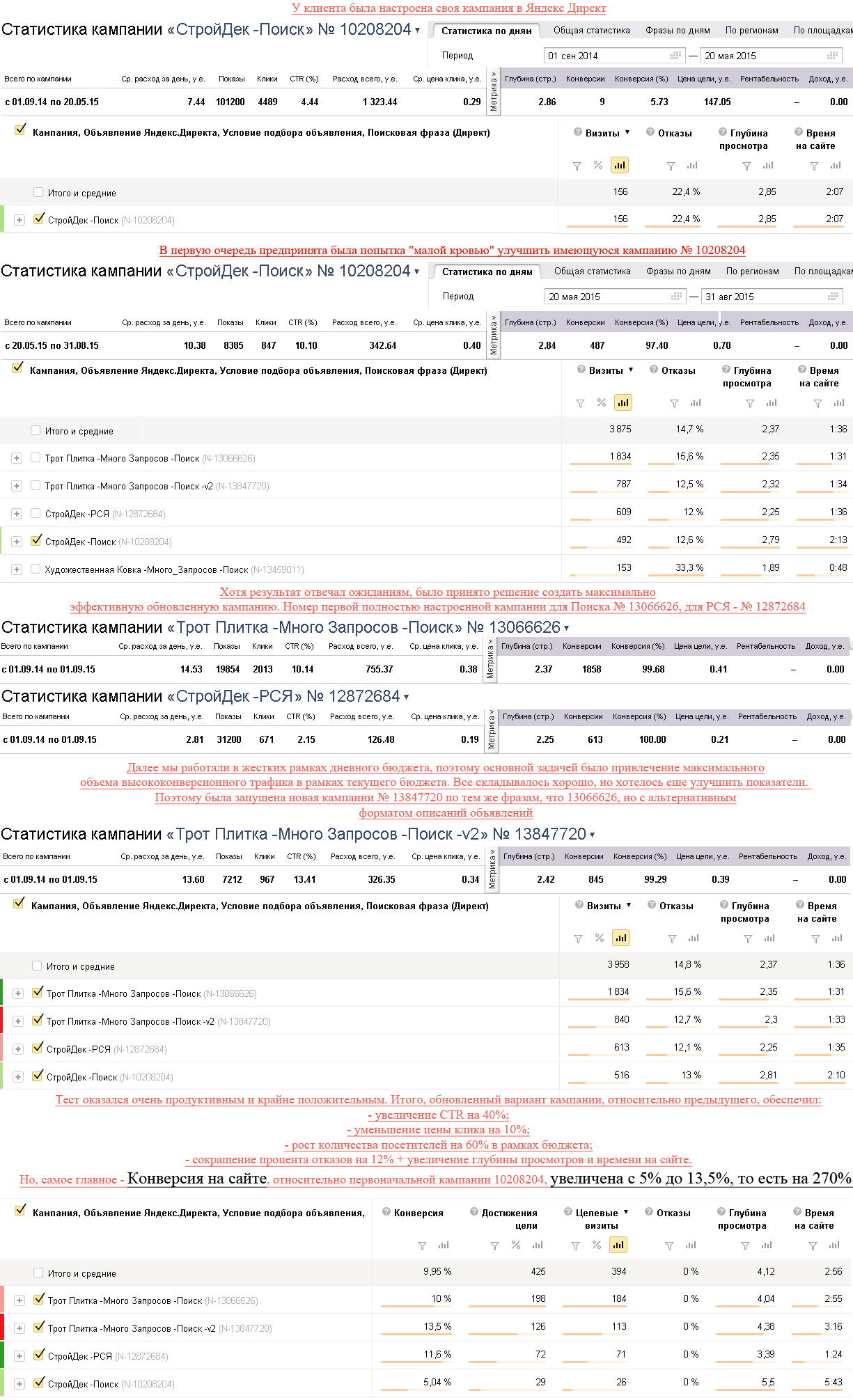The width and height of the screenshot is (853, 1400).
Task: Open Общая статистика tab above the 01 сен 2014 period
Action: 592,30
